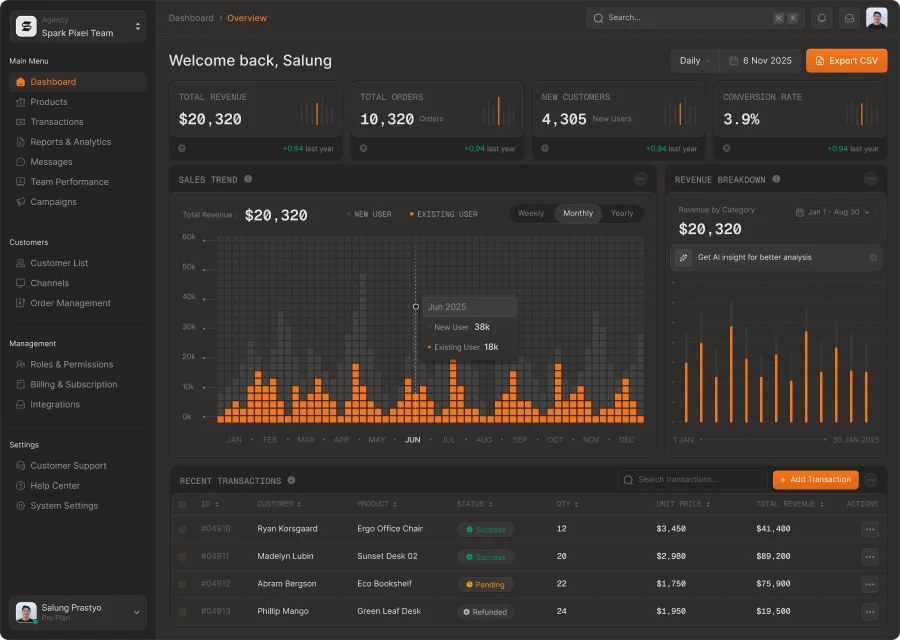Click the AI insight sparkle icon

coord(683,258)
